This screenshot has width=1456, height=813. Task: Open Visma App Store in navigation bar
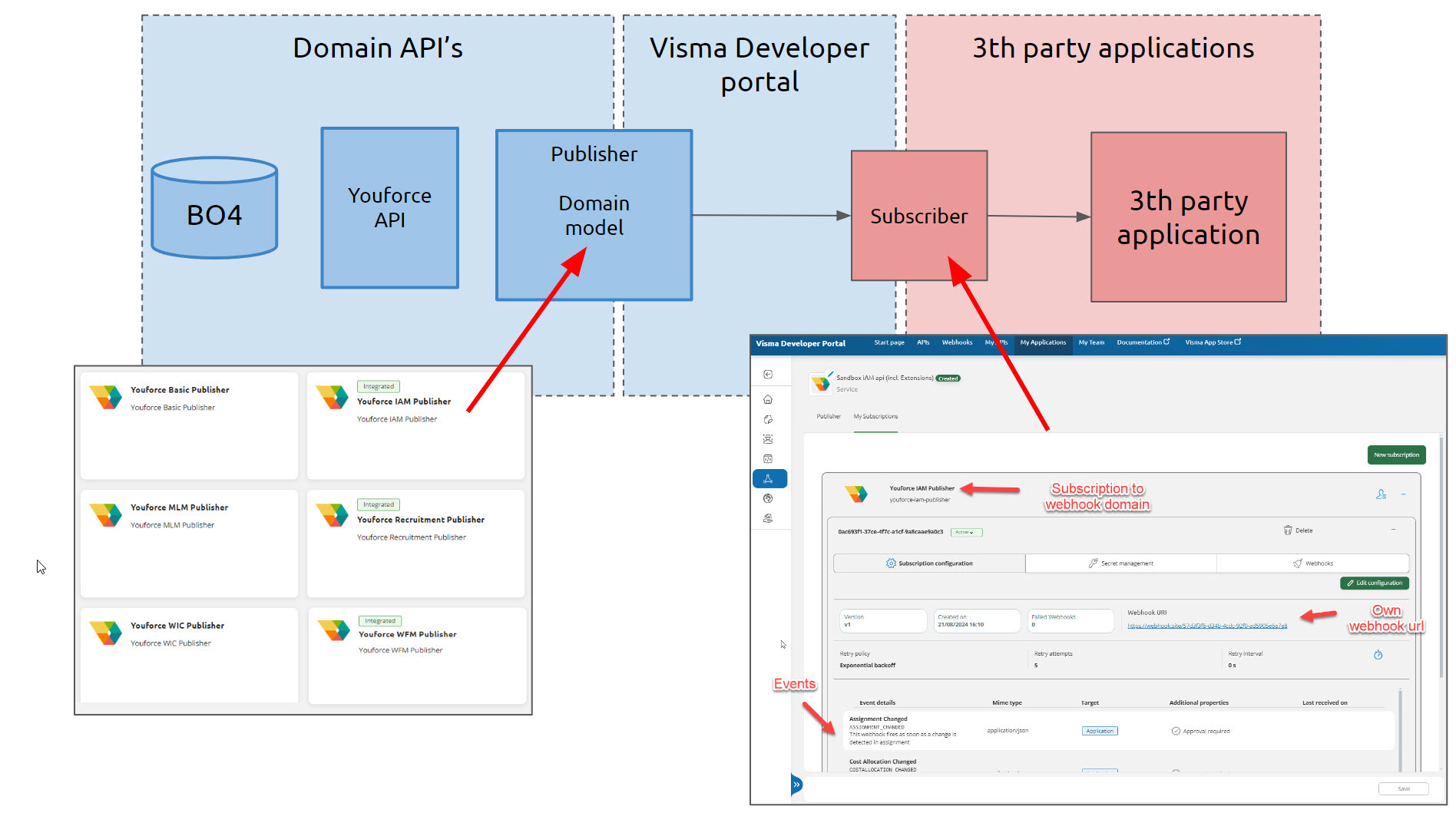click(x=1213, y=342)
